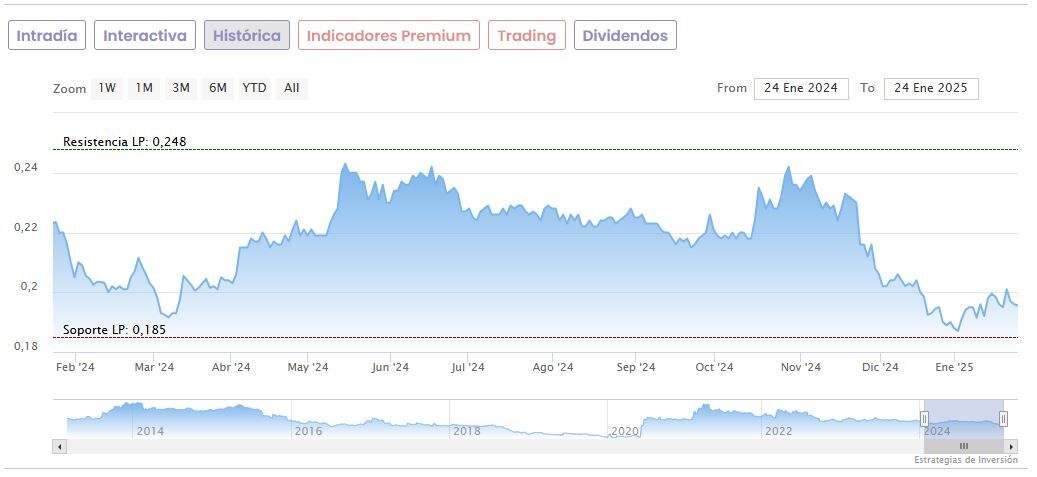Viewport: 1037px width, 477px height.
Task: Set zoom range to 1W
Action: click(x=107, y=88)
